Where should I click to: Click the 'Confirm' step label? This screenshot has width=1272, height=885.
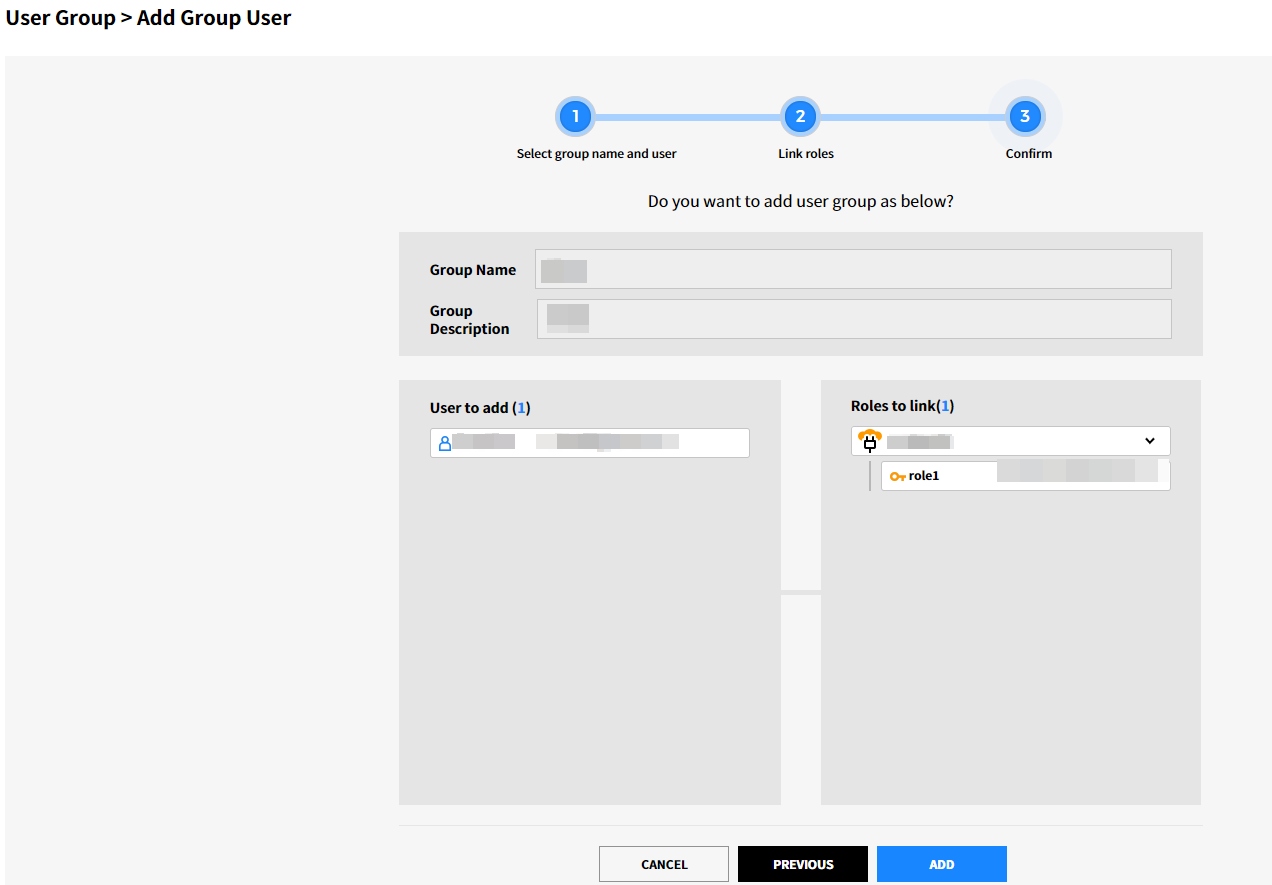point(1028,154)
